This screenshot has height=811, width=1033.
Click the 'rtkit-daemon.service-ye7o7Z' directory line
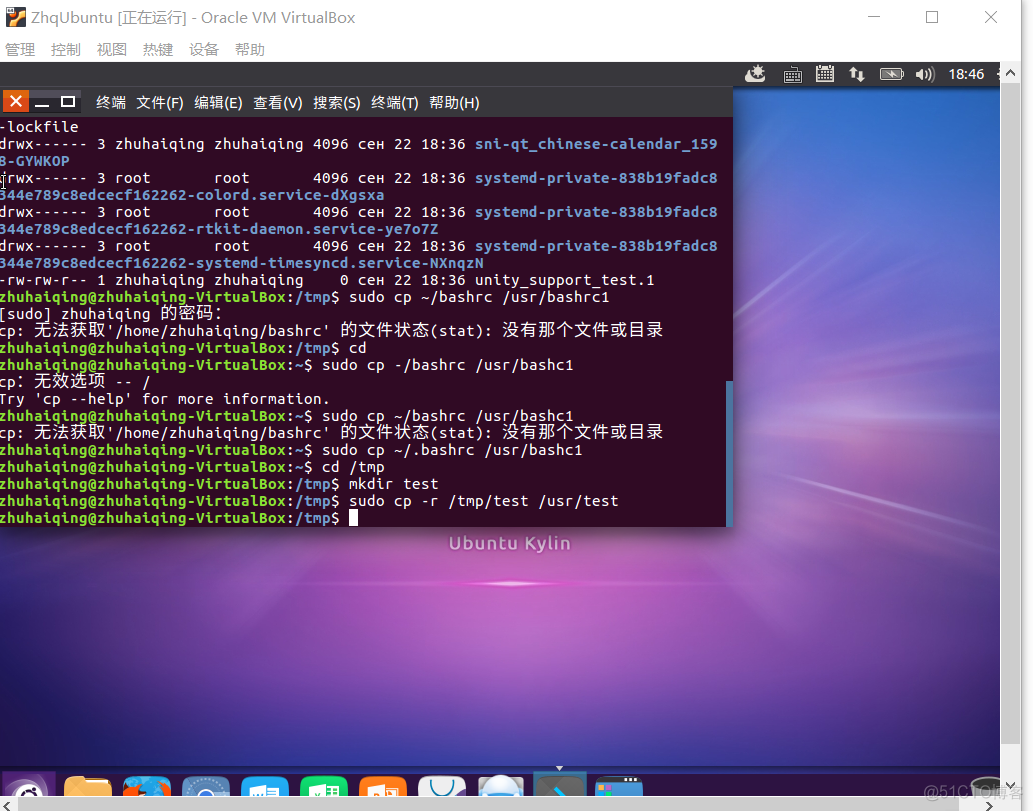tap(219, 229)
